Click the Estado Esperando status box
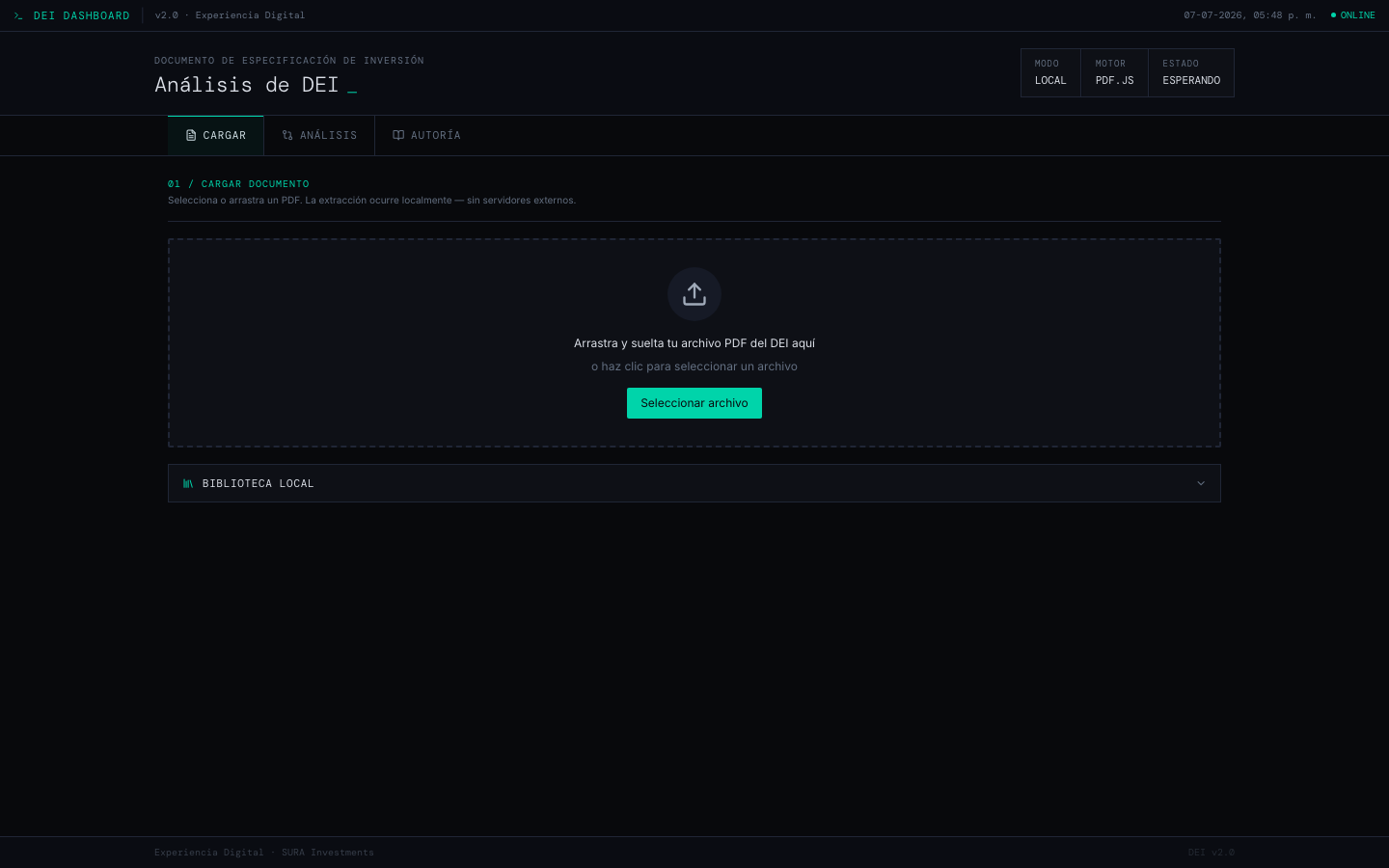This screenshot has width=1389, height=868. (x=1191, y=72)
